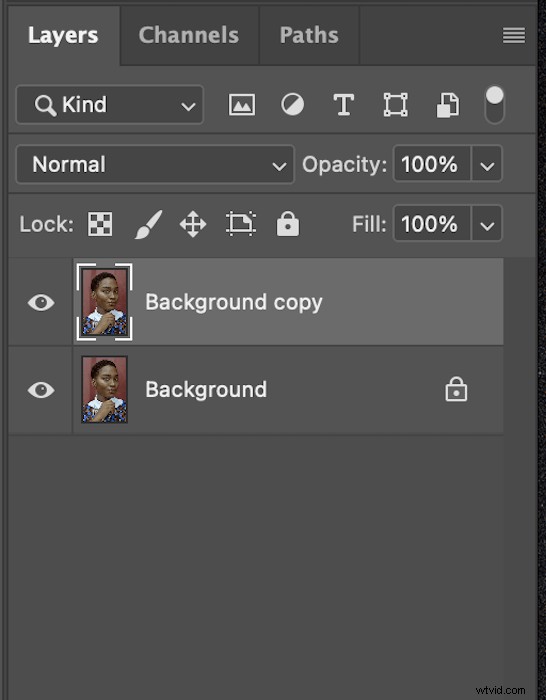Open the Layers panel menu
The image size is (546, 700).
[x=514, y=35]
